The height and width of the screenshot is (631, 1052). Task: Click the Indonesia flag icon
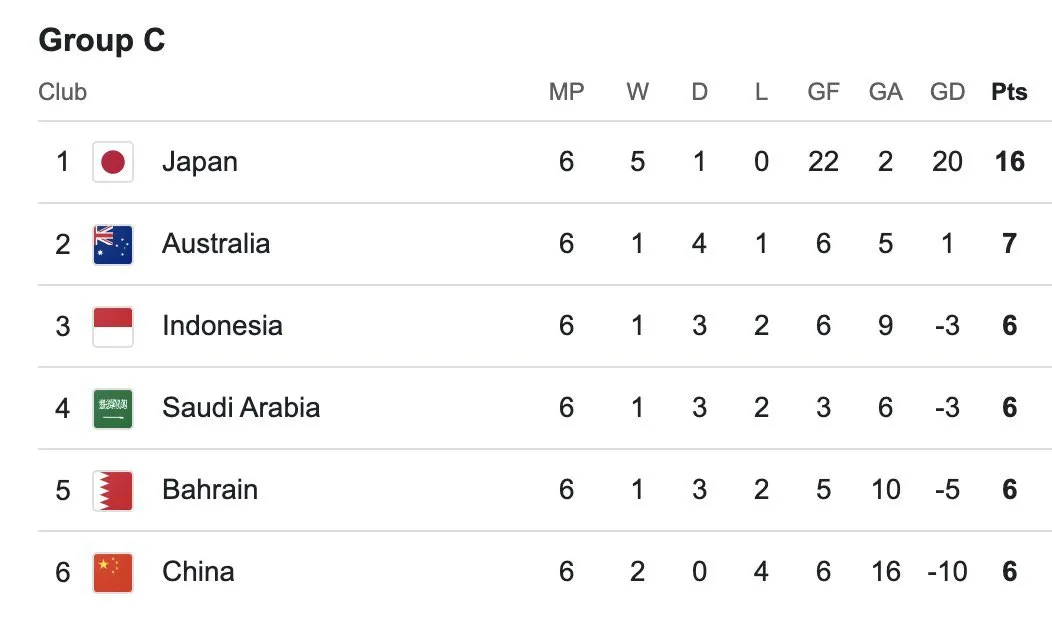[113, 326]
